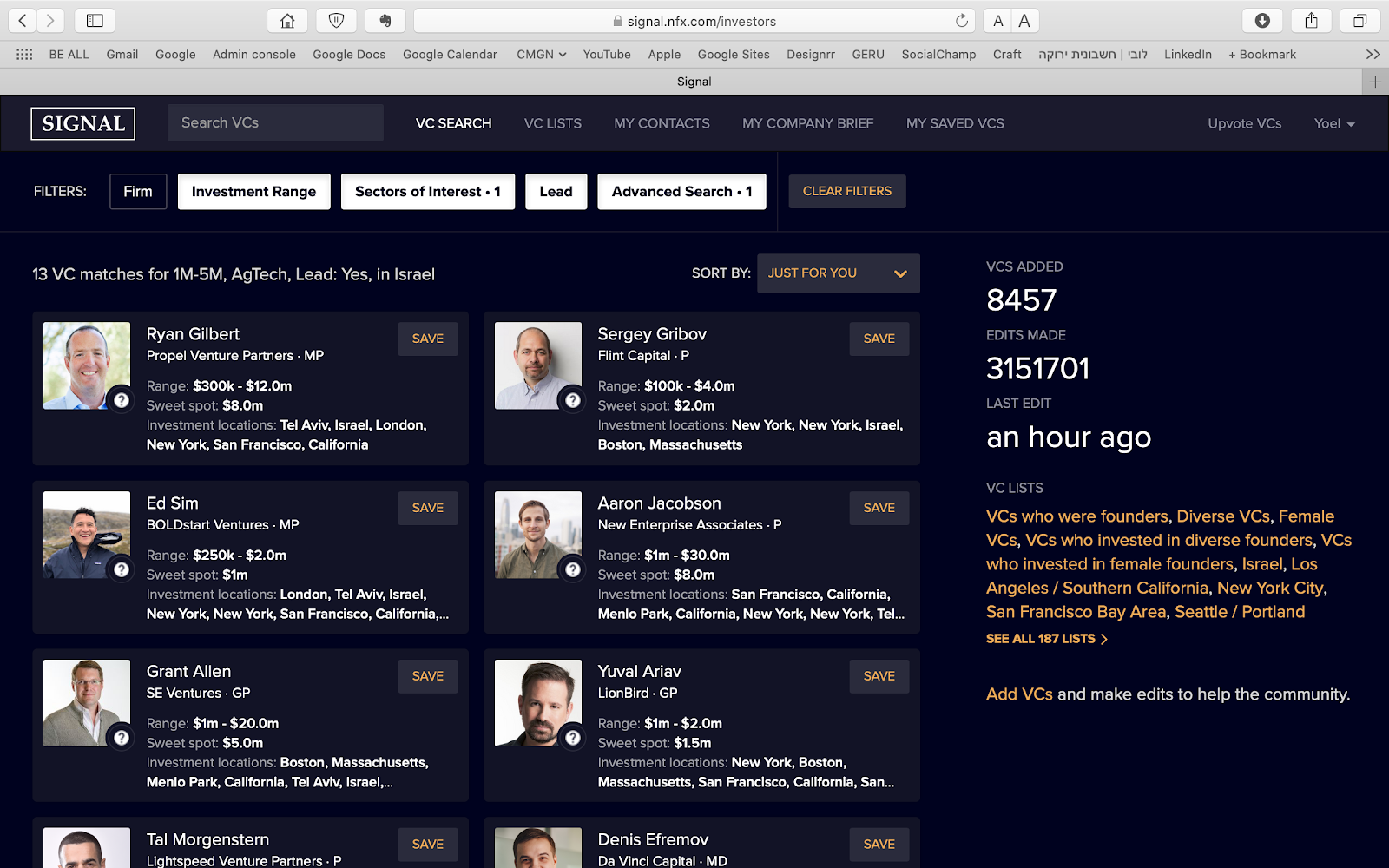Increase text size with large A
The image size is (1389, 868).
click(1025, 21)
